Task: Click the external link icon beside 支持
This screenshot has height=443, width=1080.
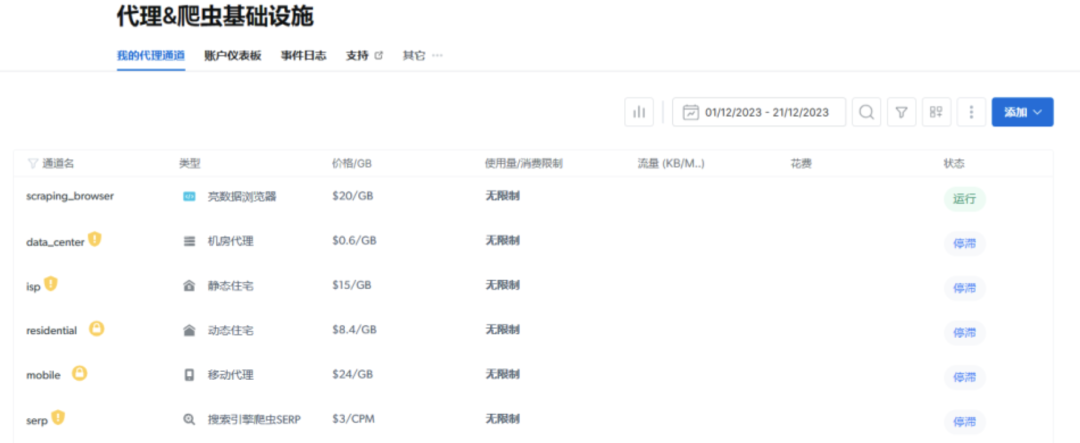Action: click(x=378, y=55)
